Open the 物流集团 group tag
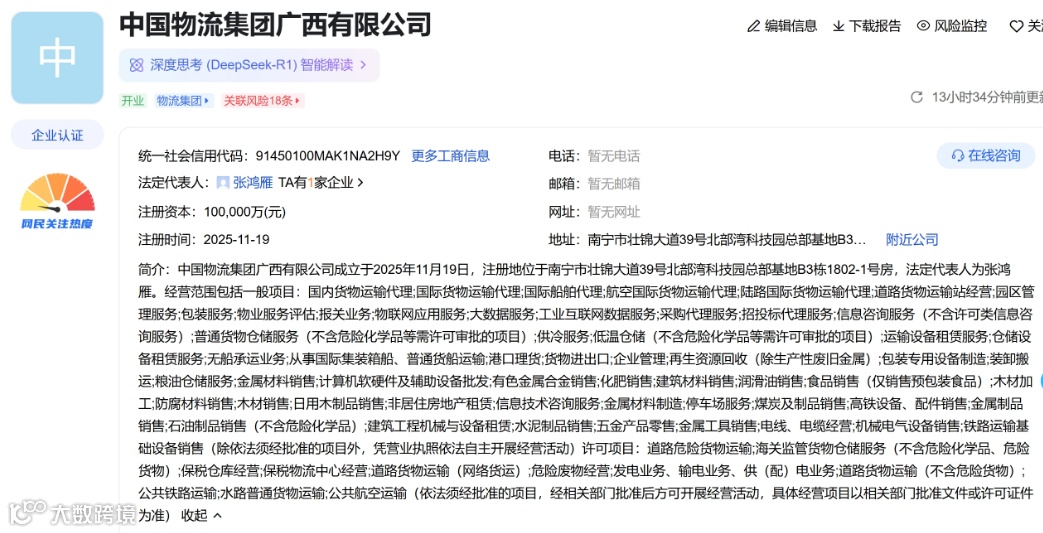Screen dimensions: 1043x533 tap(184, 100)
